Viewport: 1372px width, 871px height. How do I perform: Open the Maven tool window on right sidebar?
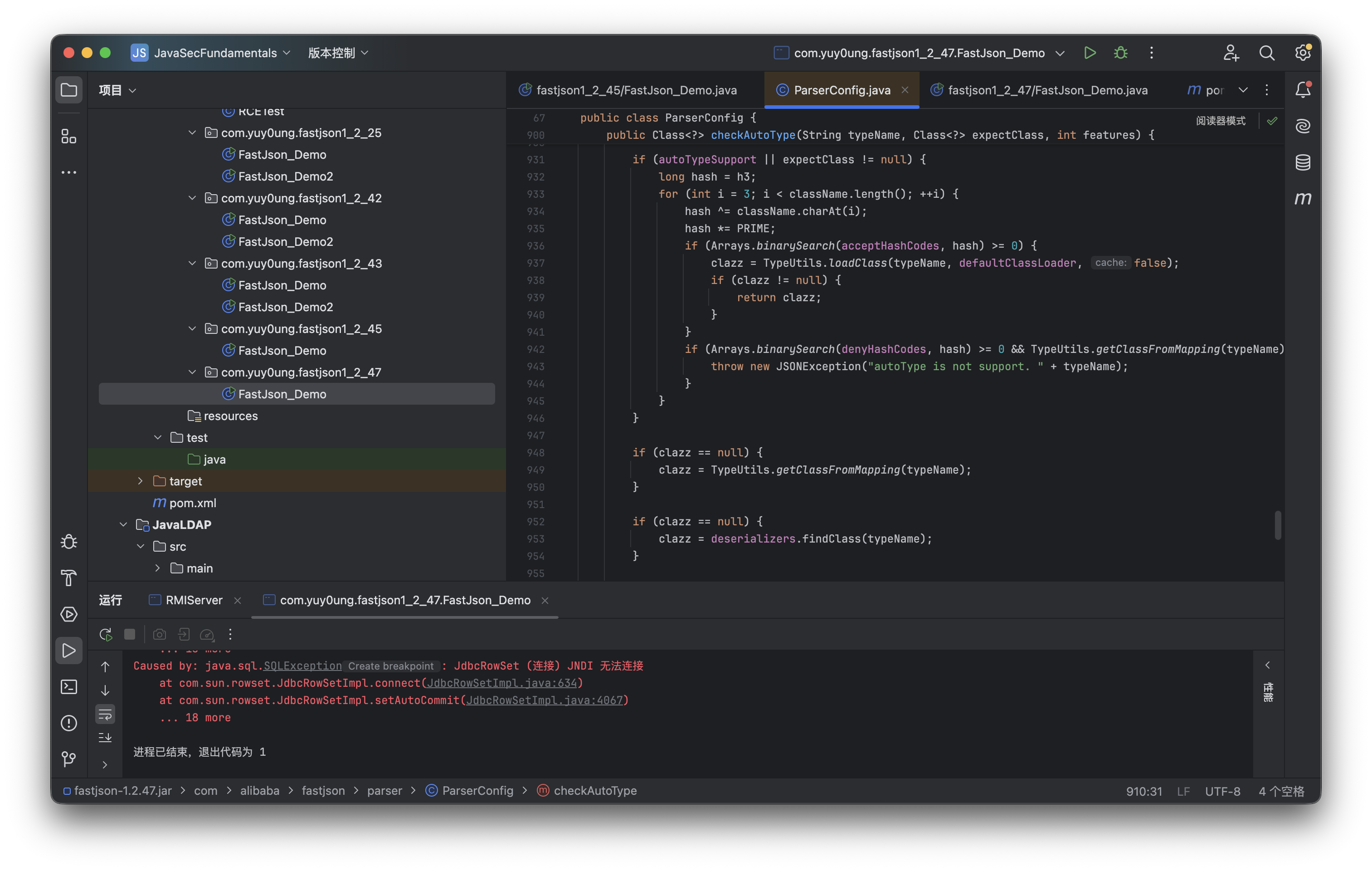click(1303, 198)
